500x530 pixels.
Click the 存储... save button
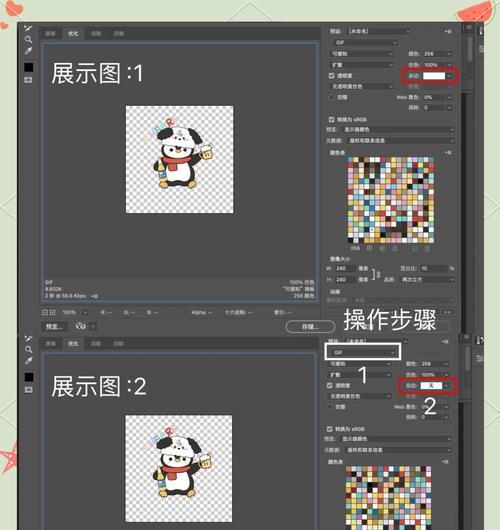click(x=310, y=327)
